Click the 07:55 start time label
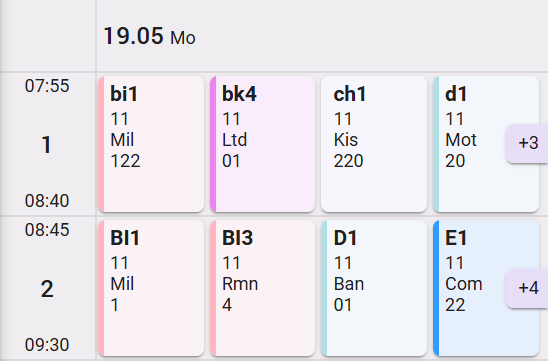548x361 pixels. click(47, 86)
